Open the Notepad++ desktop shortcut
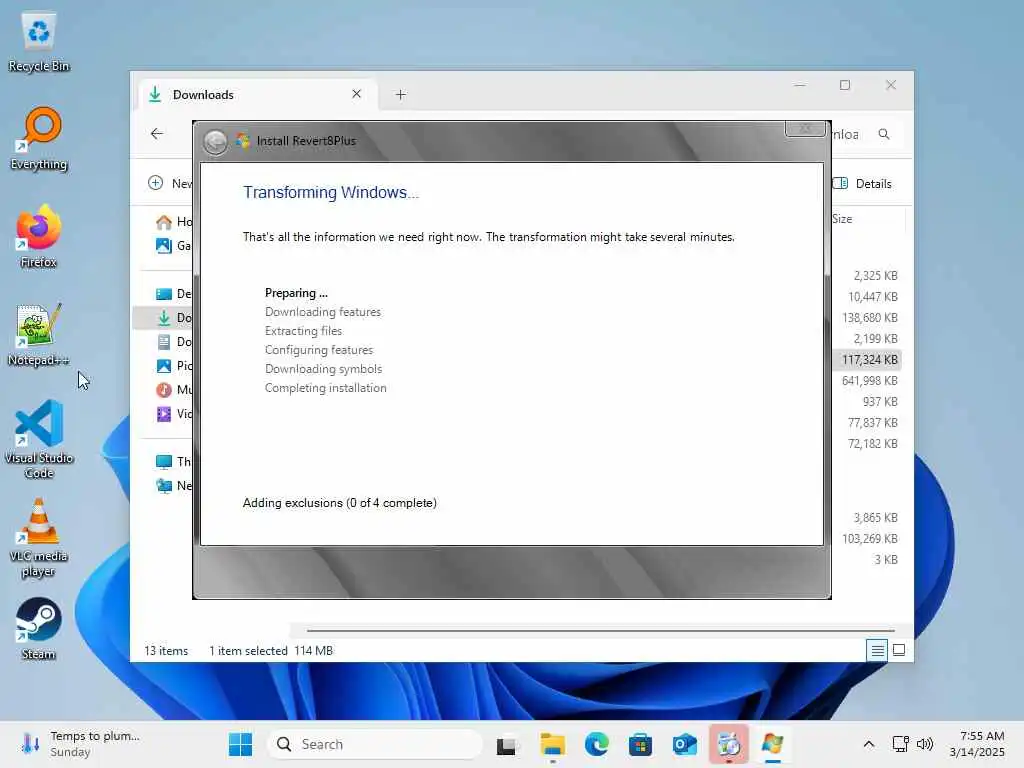Screen dimensions: 1024x768 pyautogui.click(x=39, y=334)
